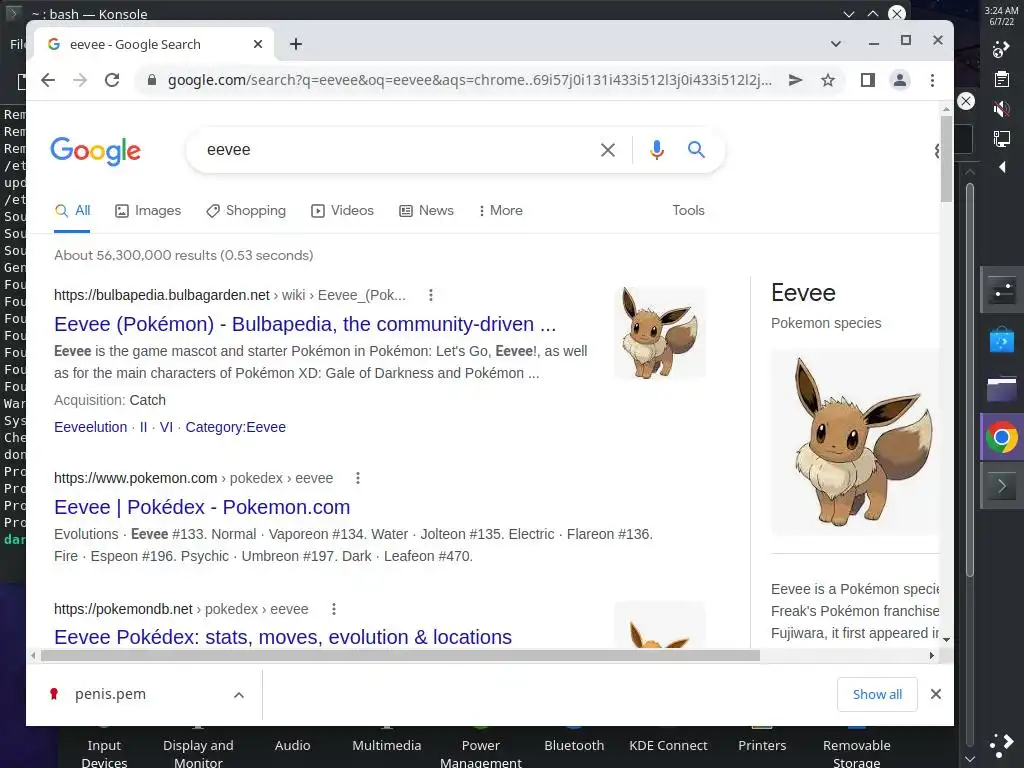Open the Generation VI sublink
1024x768 pixels.
(x=166, y=427)
